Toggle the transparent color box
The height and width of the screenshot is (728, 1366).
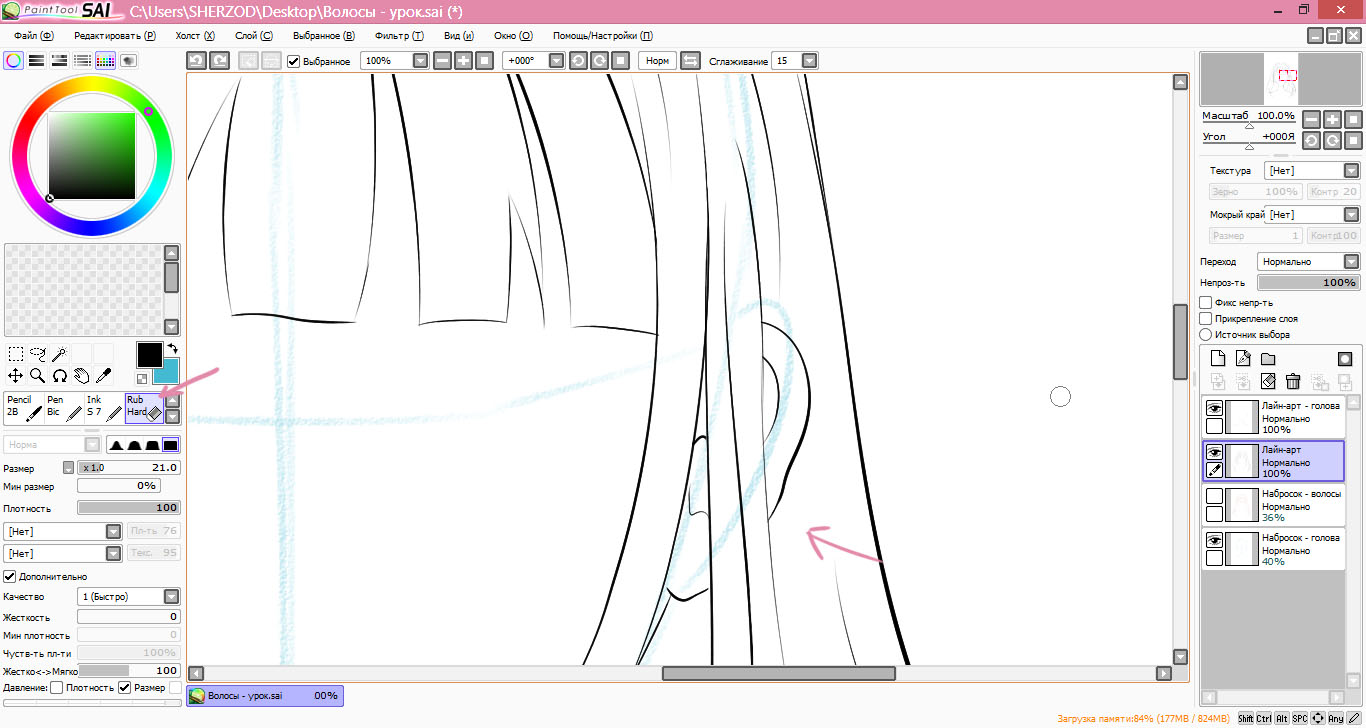coord(142,379)
